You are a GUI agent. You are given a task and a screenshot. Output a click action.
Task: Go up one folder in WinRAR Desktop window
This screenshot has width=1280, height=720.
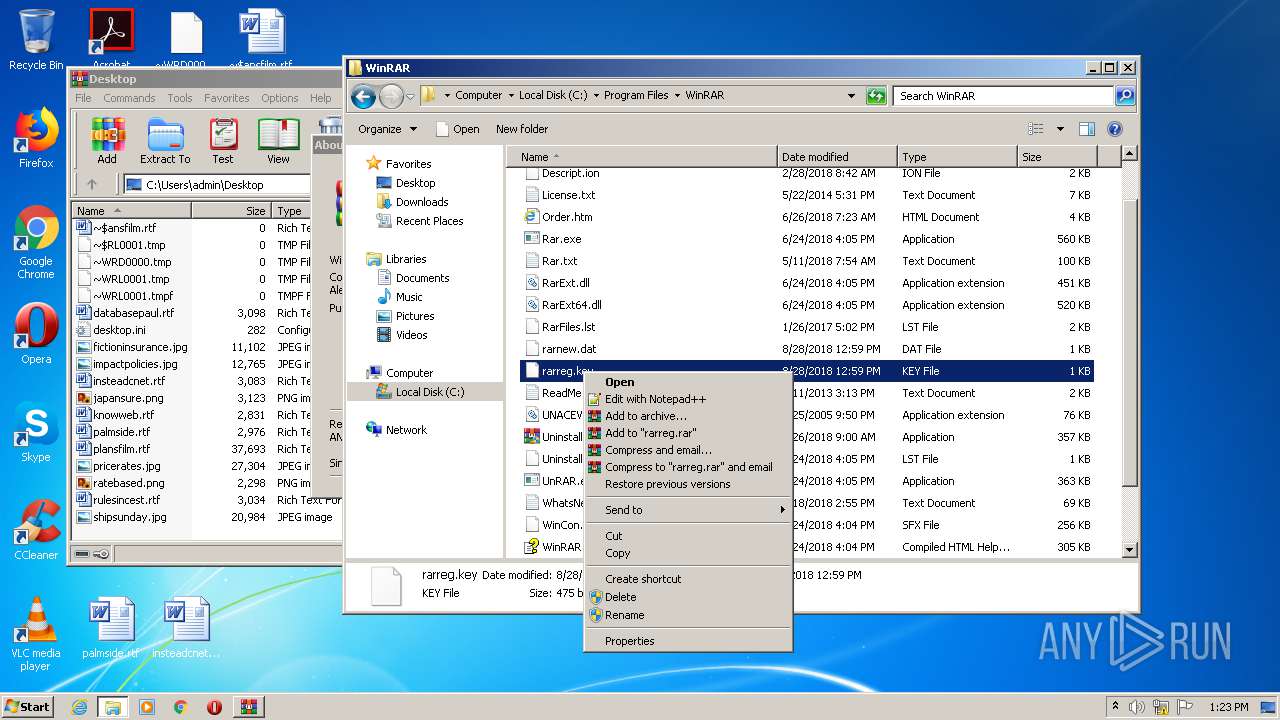[x=92, y=184]
